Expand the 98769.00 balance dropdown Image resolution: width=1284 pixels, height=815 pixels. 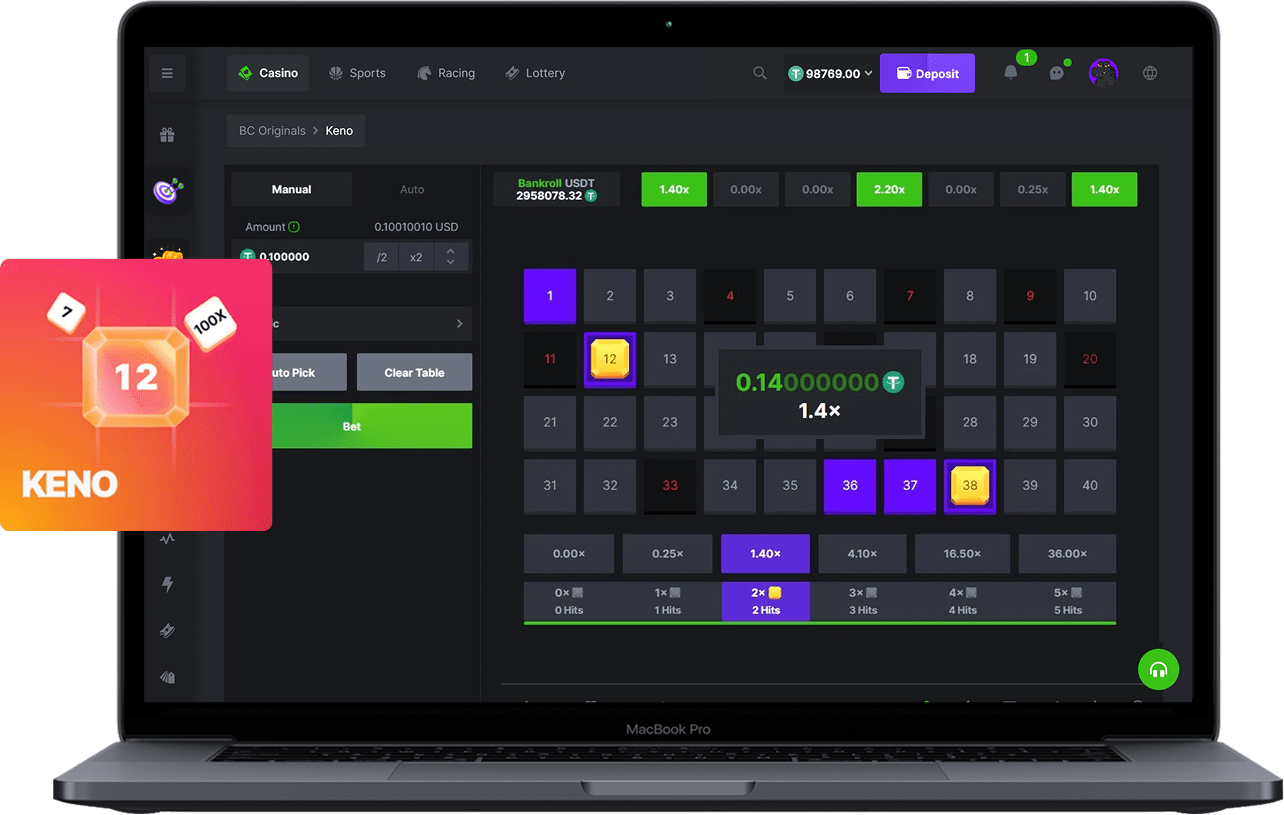[x=830, y=73]
